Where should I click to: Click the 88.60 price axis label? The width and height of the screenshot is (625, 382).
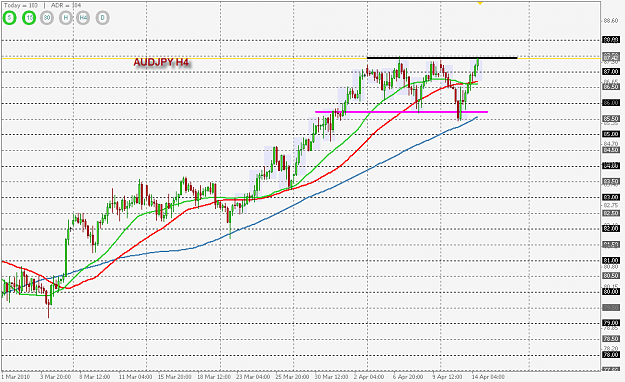611,21
